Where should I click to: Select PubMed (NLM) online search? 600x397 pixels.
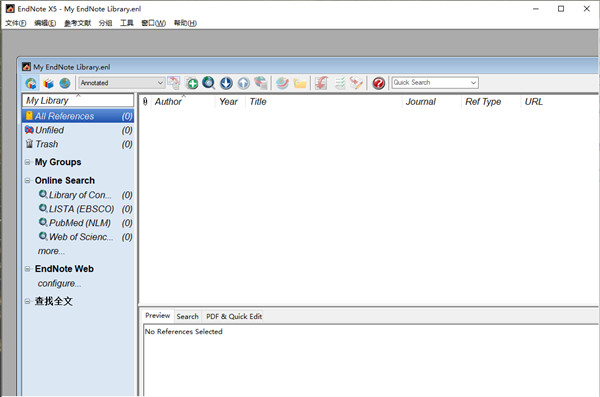[x=85, y=223]
